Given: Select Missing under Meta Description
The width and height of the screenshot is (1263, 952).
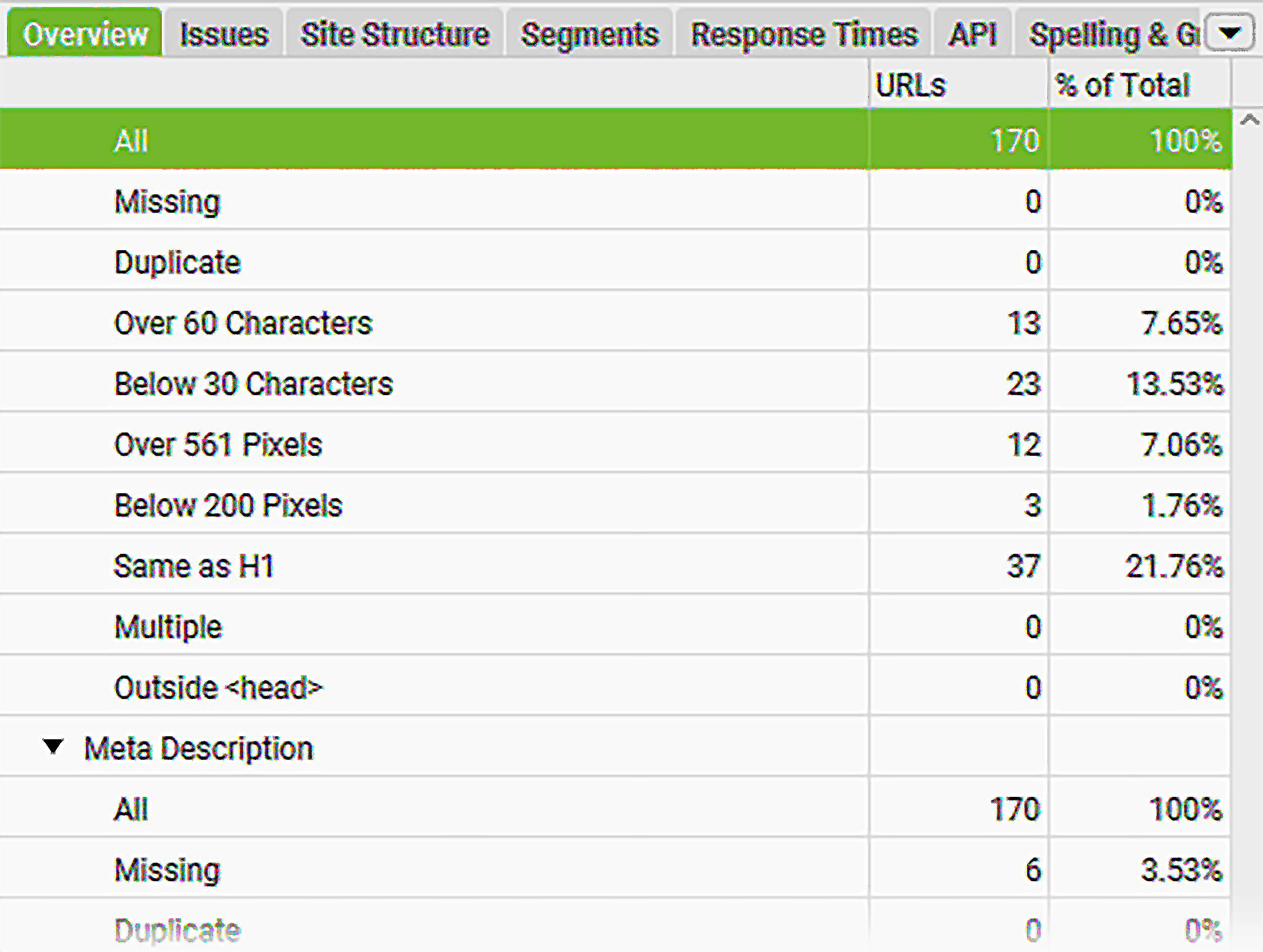Looking at the screenshot, I should pos(167,869).
